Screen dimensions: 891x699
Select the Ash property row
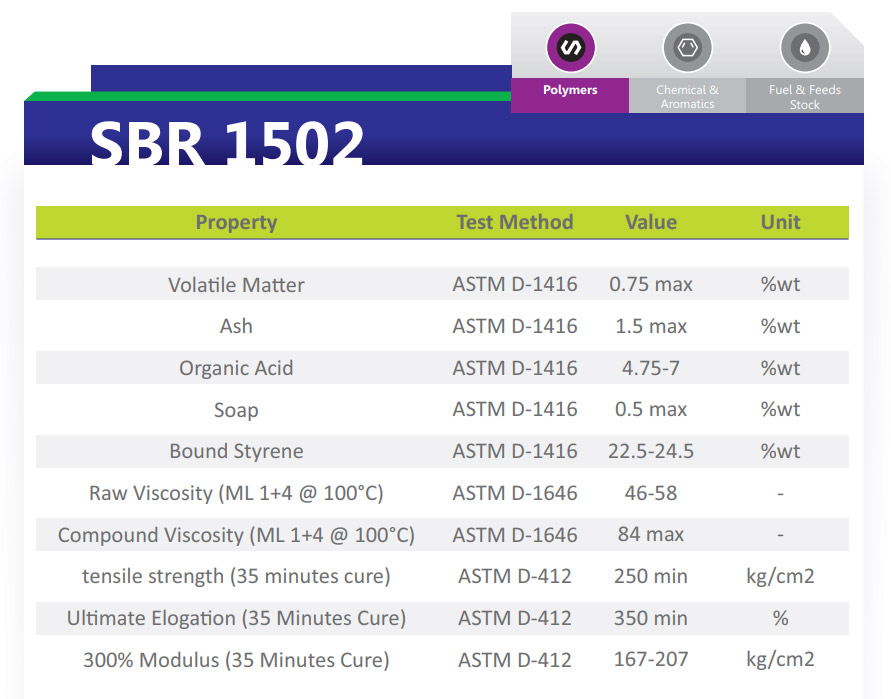click(x=236, y=327)
